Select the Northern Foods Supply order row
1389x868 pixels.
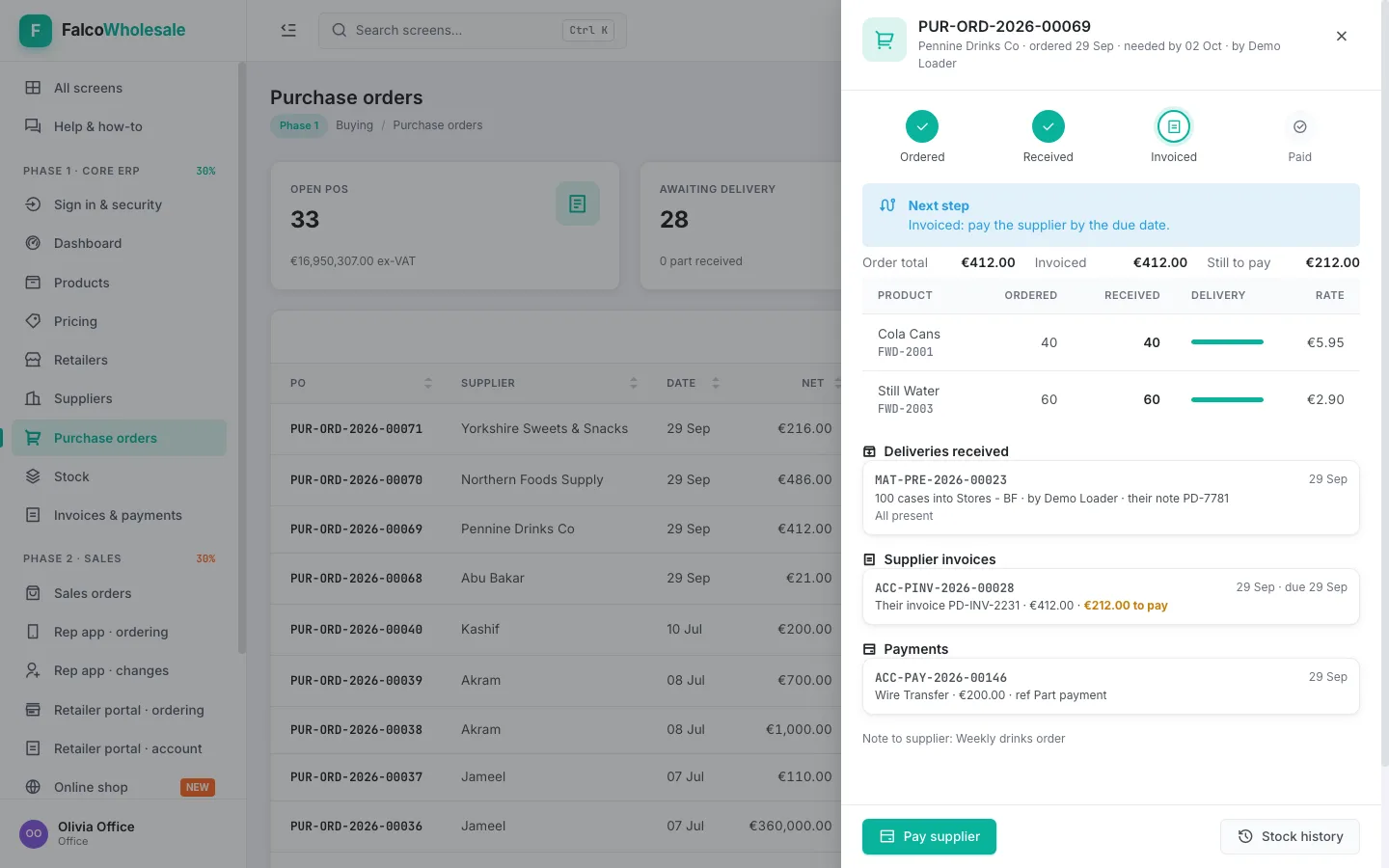pos(556,479)
